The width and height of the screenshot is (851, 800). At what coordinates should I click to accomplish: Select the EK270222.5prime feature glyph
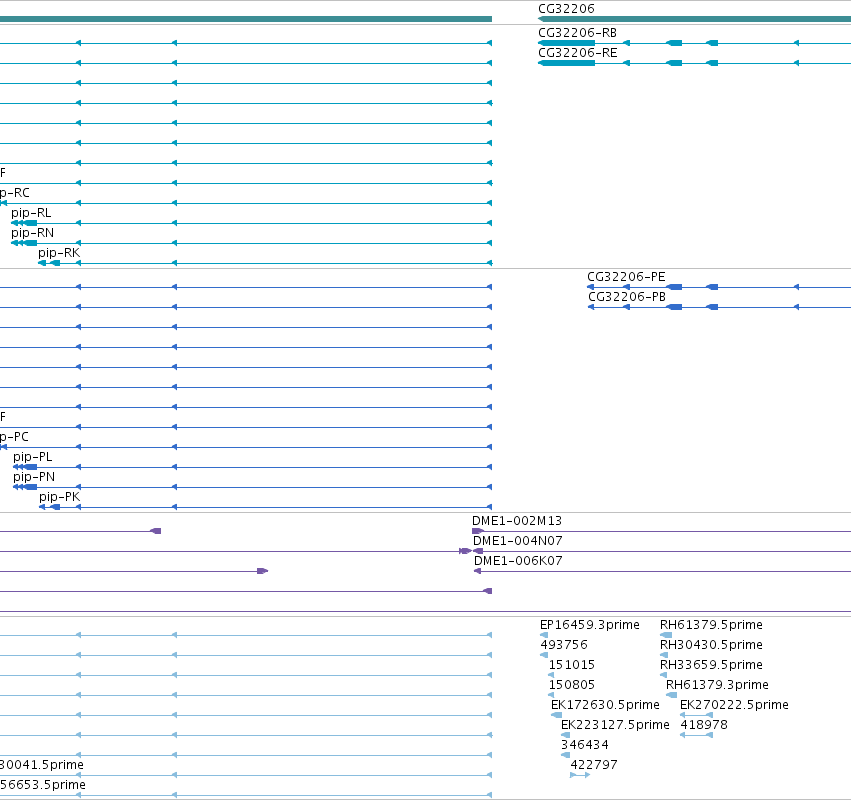click(696, 715)
